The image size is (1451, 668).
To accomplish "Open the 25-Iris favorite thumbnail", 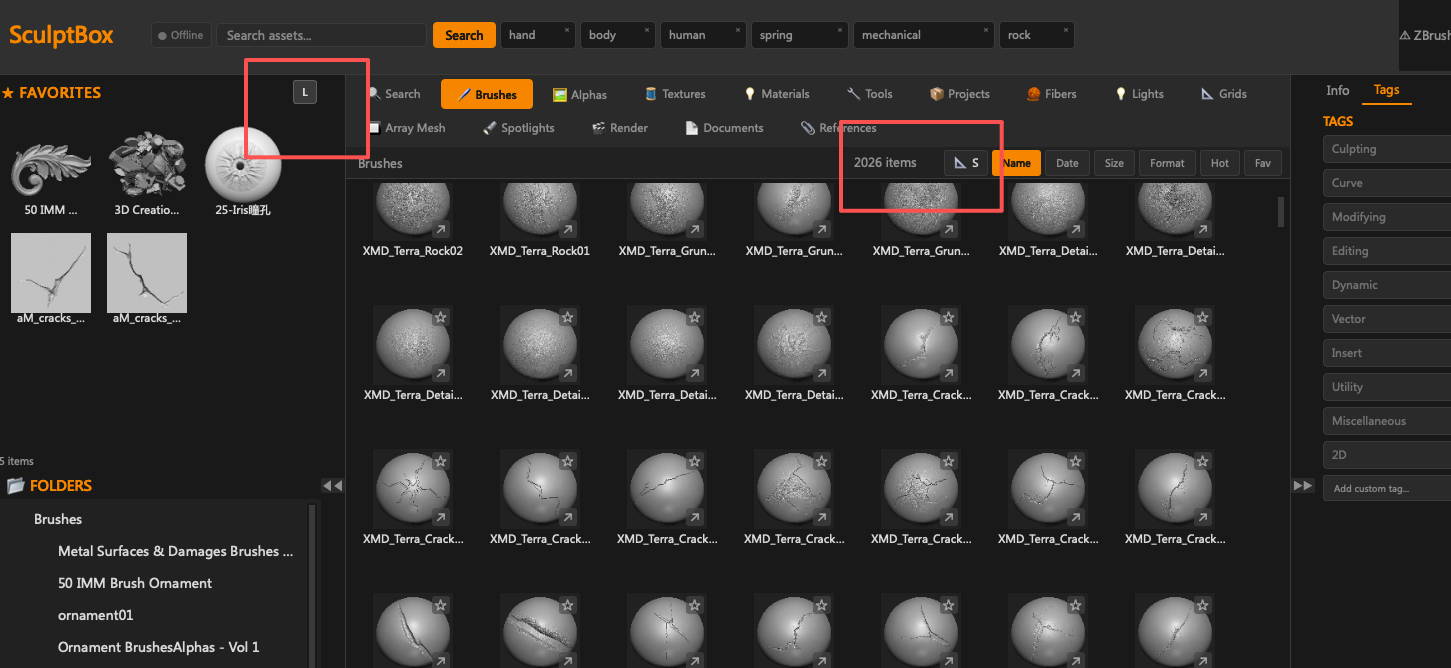I will [243, 164].
